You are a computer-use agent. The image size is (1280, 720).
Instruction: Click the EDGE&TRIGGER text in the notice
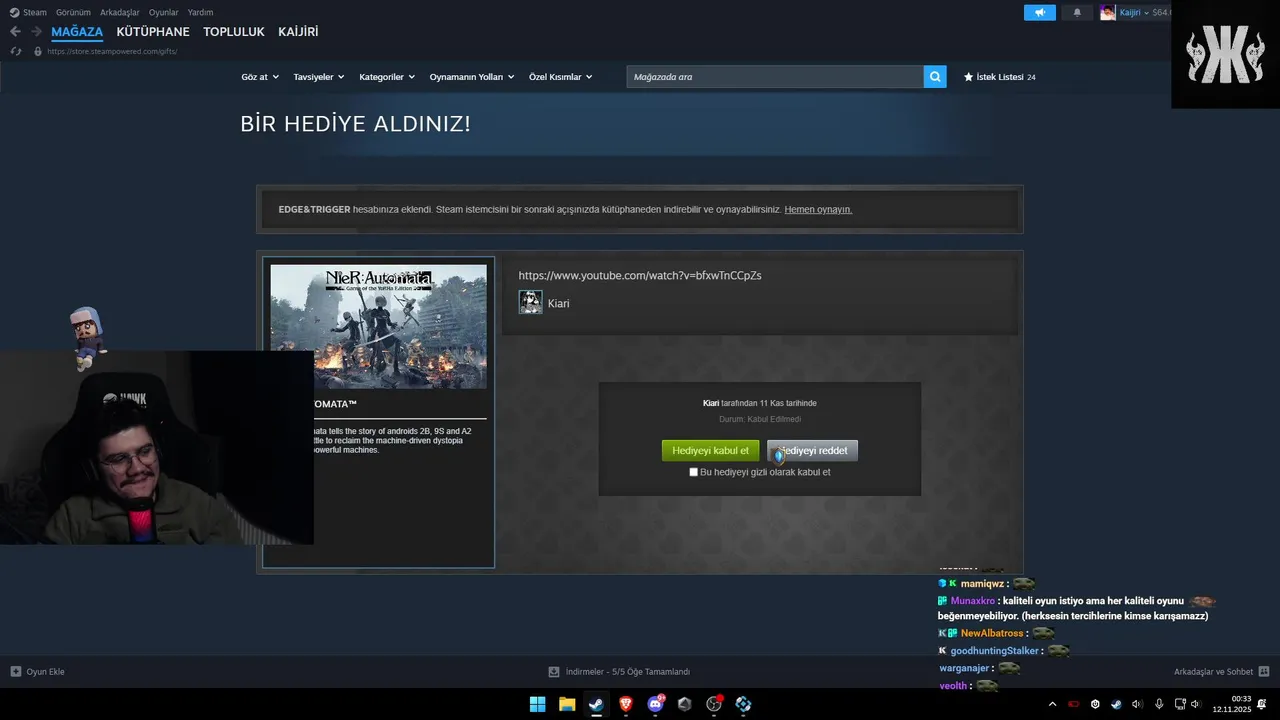[314, 210]
